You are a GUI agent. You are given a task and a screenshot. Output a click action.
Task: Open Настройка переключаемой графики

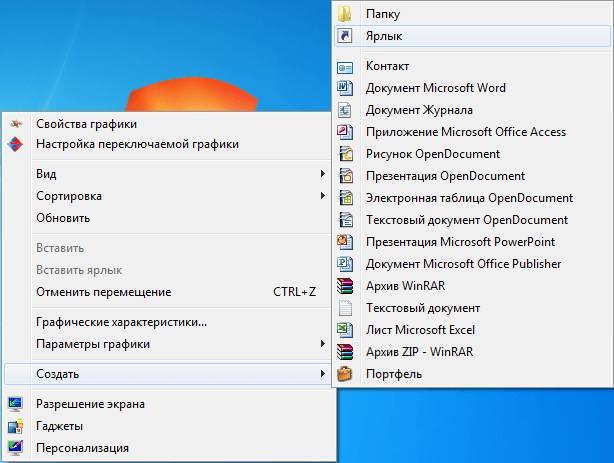(170, 144)
